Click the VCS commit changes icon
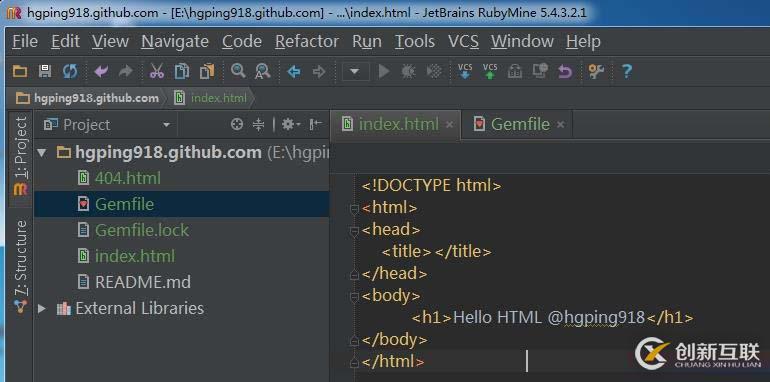Screen dimensions: 770x382 [490, 71]
